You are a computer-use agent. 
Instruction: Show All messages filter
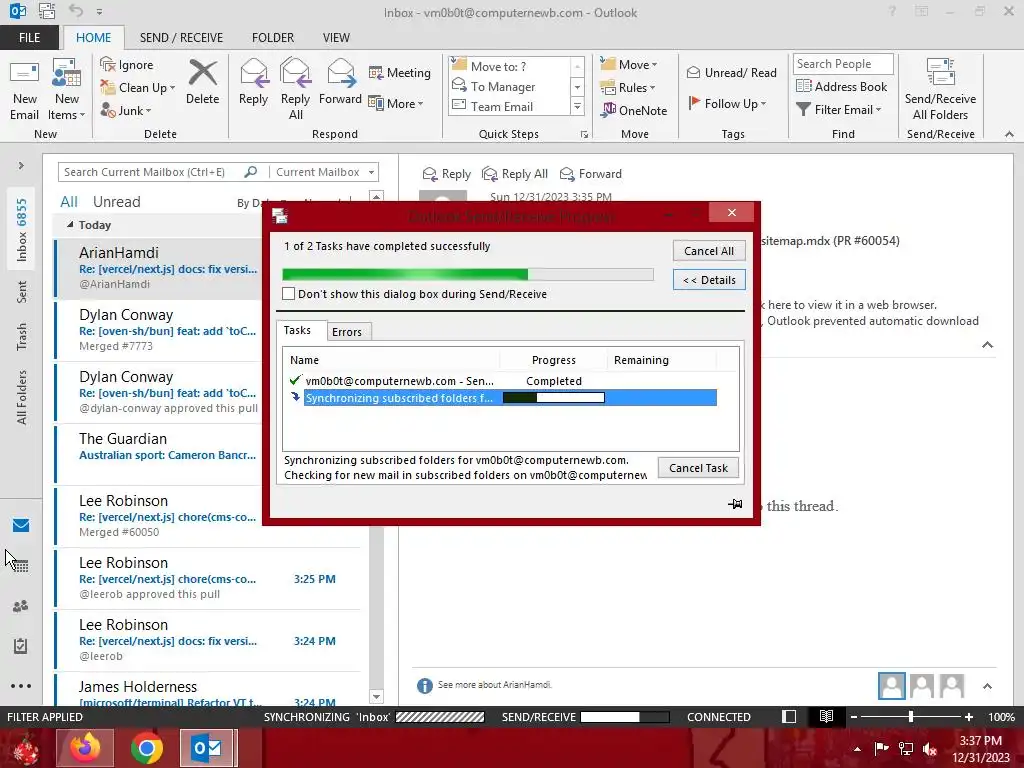tap(69, 202)
